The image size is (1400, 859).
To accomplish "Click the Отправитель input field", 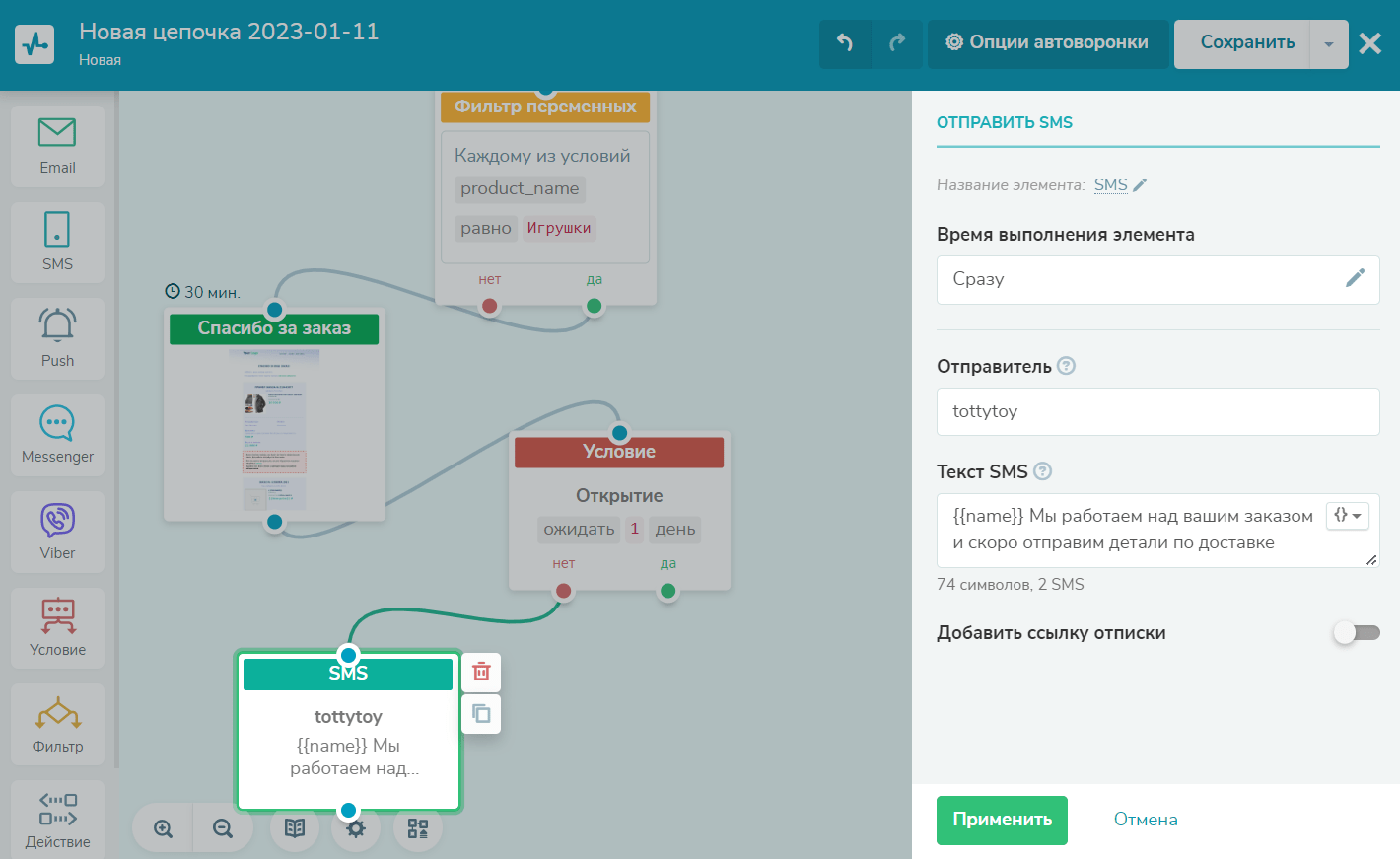I will pyautogui.click(x=1158, y=411).
